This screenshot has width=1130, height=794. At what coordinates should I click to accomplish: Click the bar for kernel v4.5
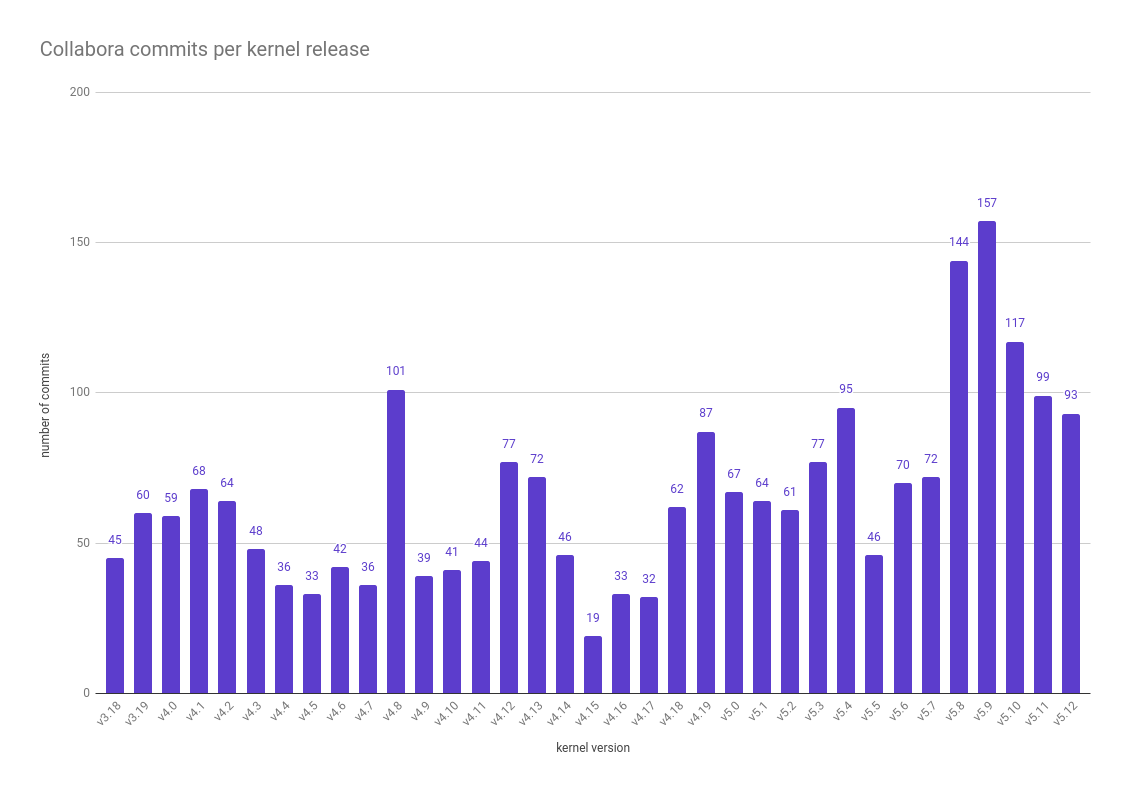[x=311, y=643]
